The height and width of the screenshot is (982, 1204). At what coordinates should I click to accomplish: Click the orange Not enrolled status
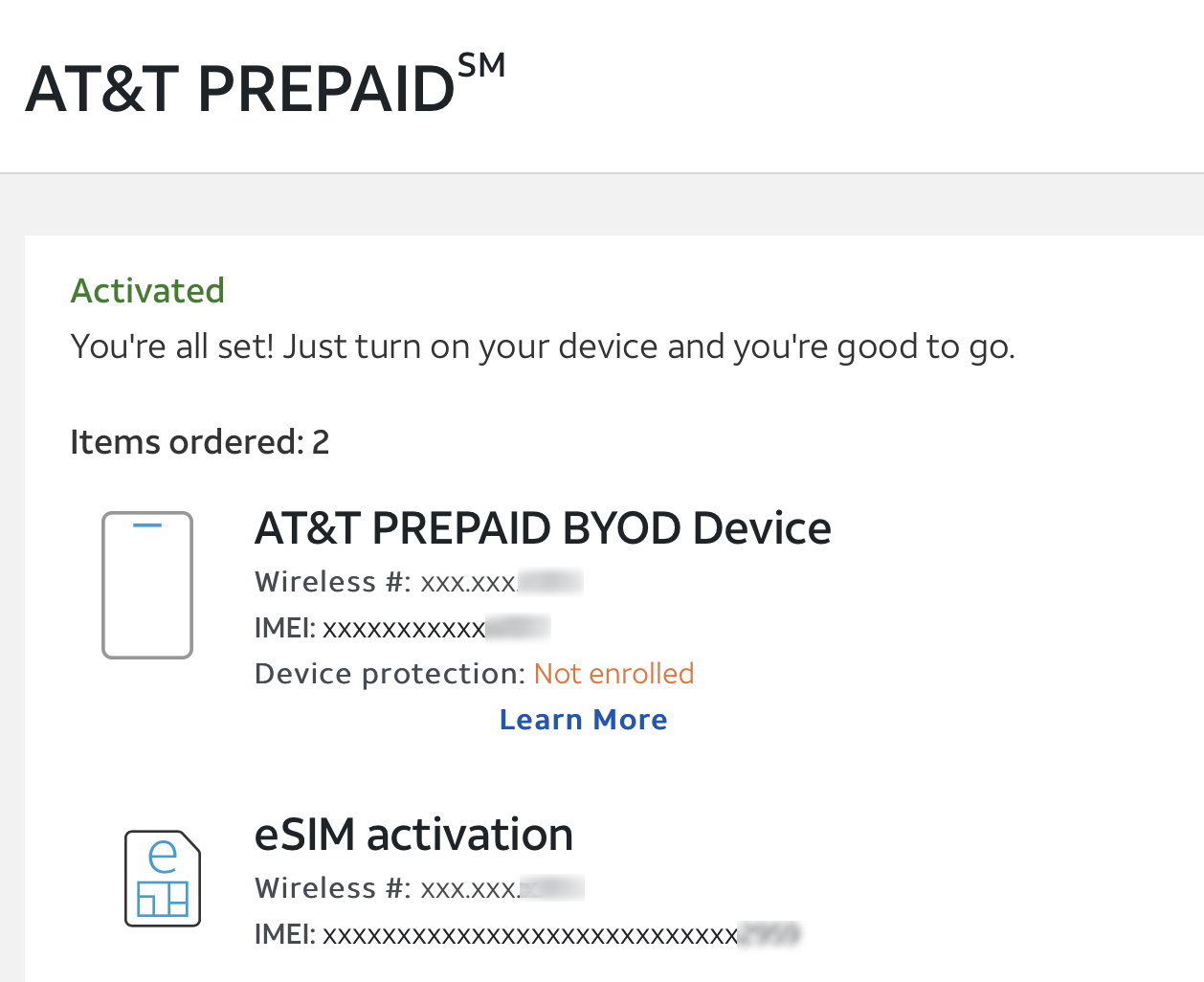613,674
